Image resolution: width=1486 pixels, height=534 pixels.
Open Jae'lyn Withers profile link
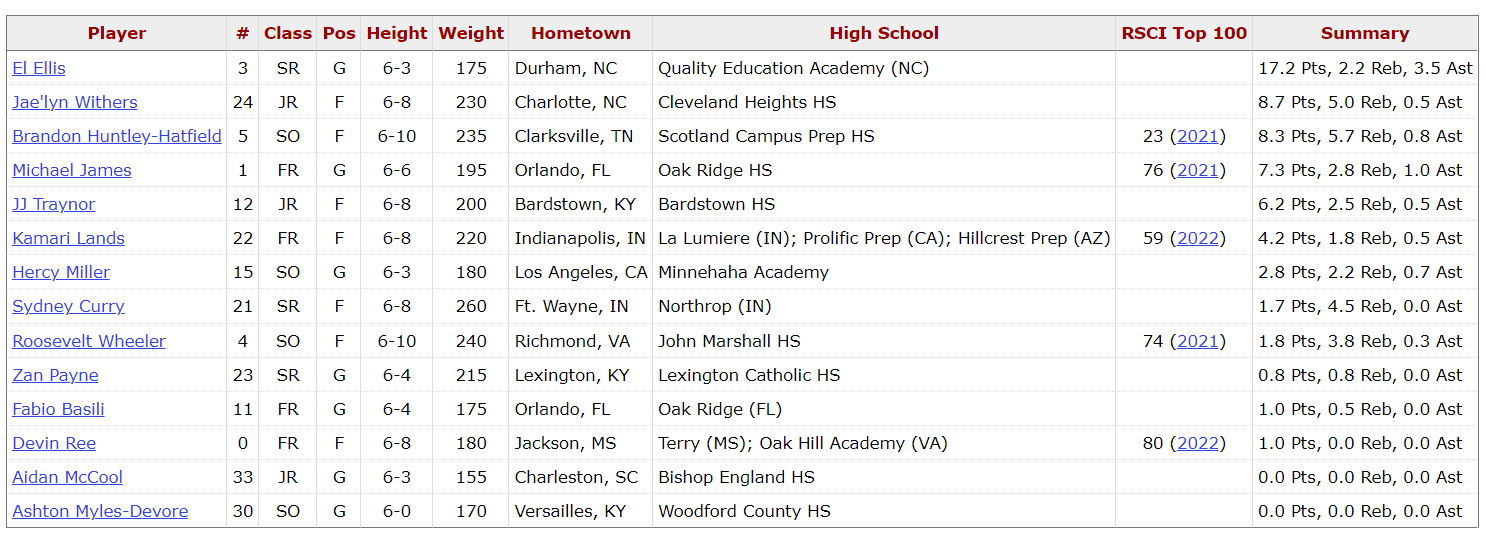[x=75, y=102]
